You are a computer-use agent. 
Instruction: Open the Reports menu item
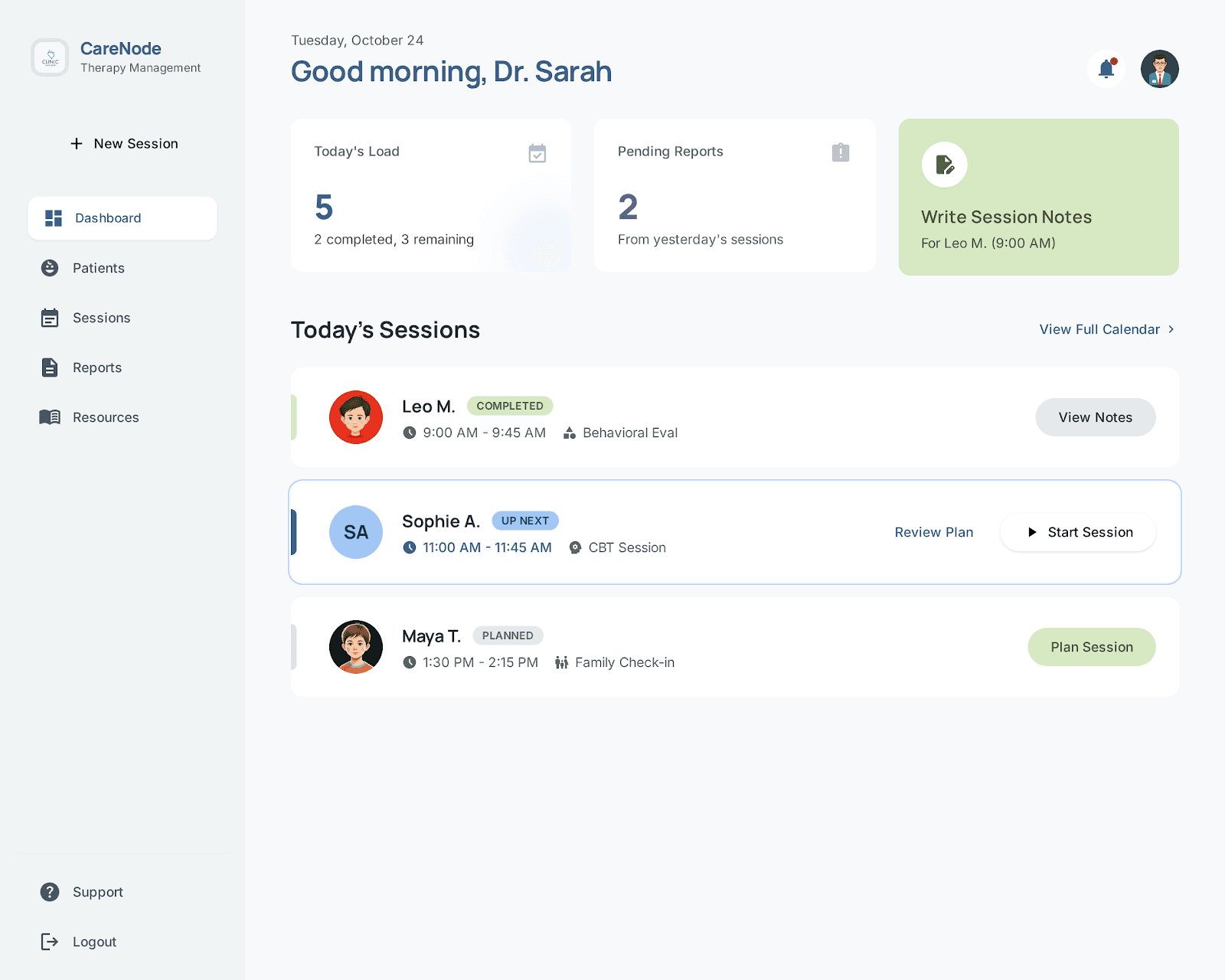tap(122, 367)
